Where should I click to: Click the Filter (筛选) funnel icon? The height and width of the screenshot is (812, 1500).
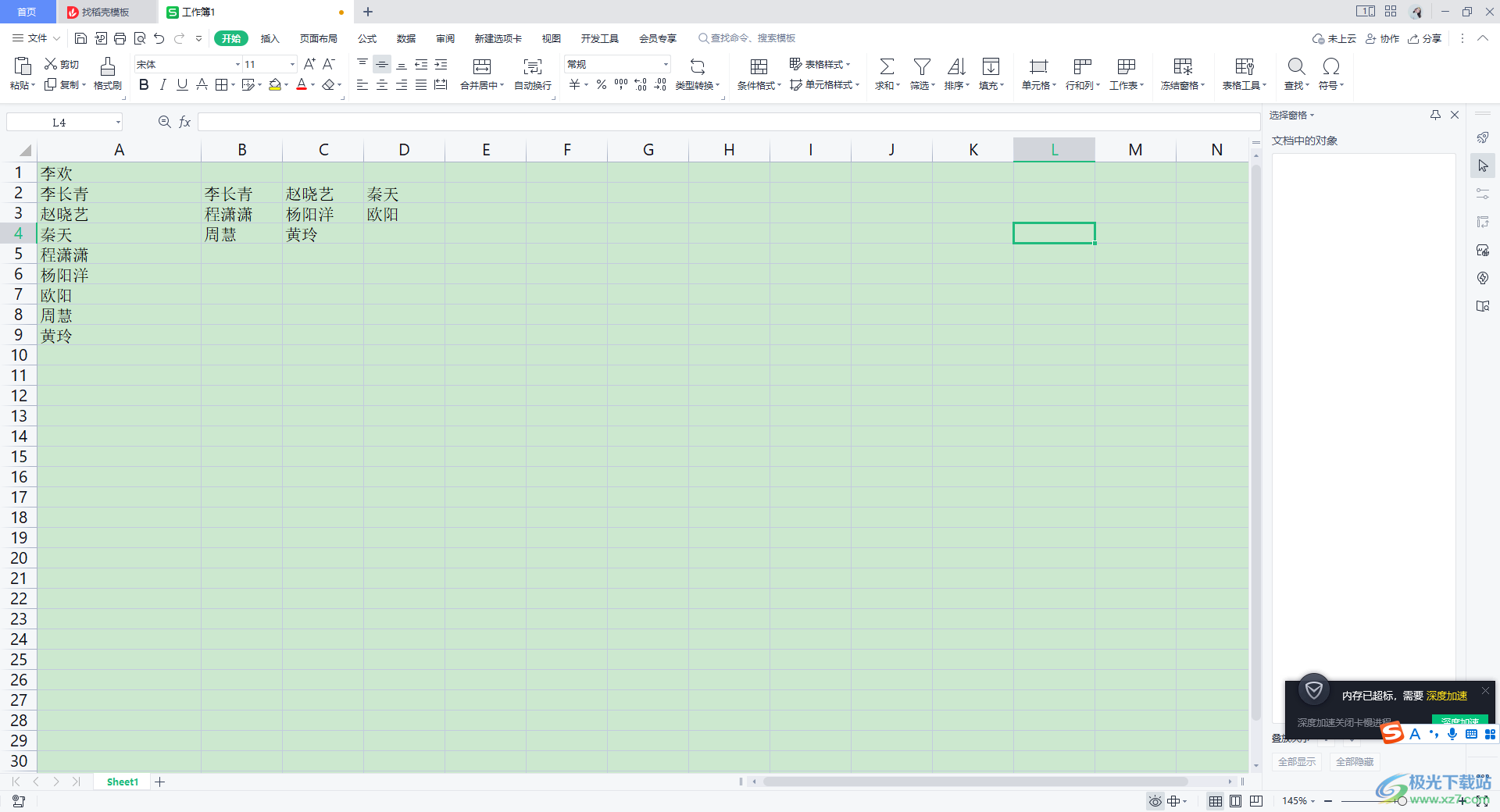pyautogui.click(x=922, y=66)
